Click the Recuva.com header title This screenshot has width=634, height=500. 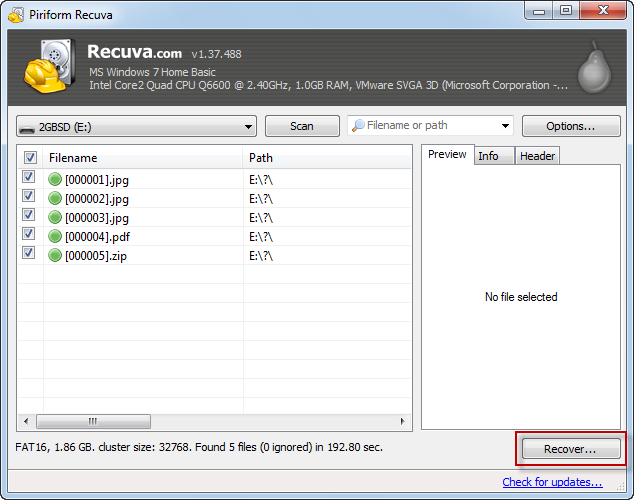(135, 52)
